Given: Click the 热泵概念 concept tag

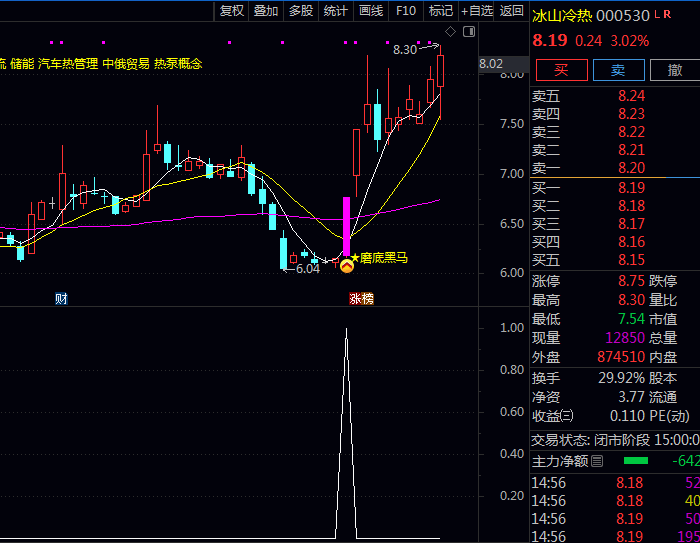Looking at the screenshot, I should coord(178,64).
